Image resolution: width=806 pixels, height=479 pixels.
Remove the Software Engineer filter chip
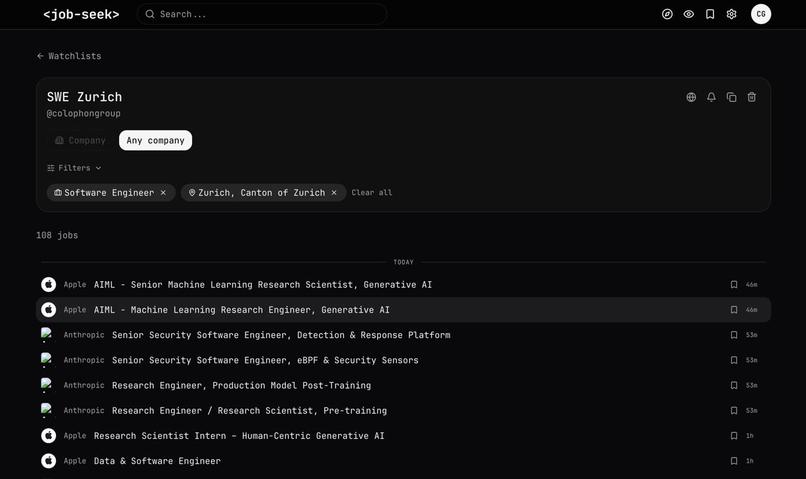coord(163,193)
